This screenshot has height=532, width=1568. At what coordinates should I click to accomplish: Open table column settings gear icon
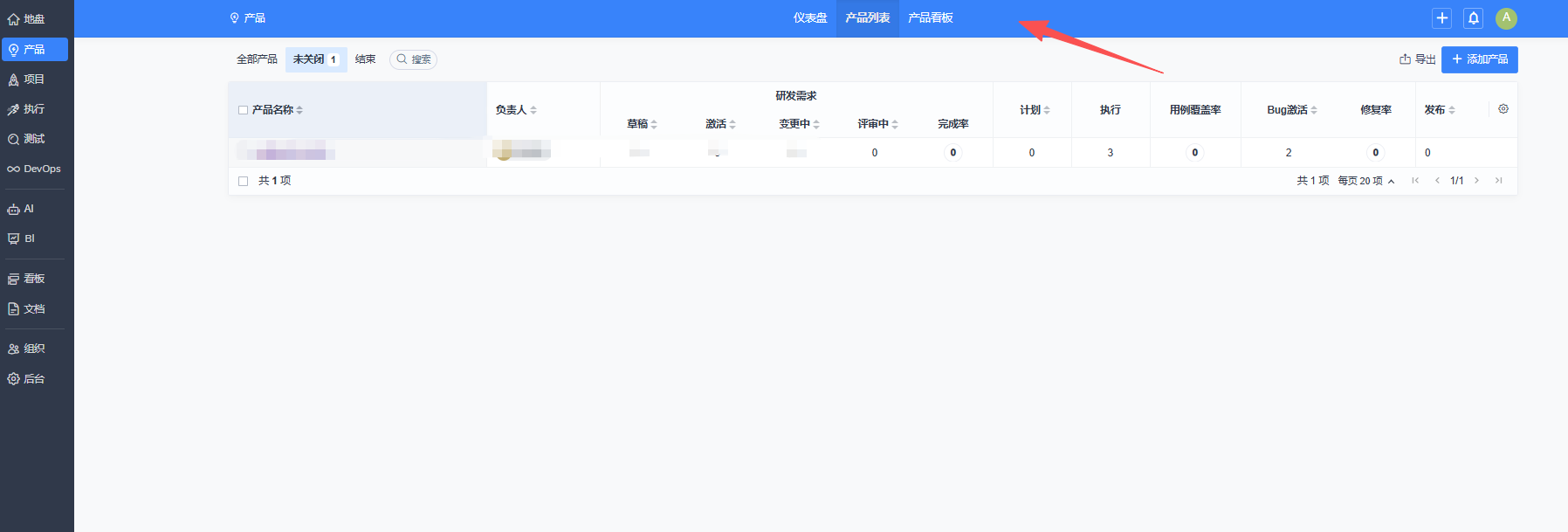click(x=1503, y=109)
